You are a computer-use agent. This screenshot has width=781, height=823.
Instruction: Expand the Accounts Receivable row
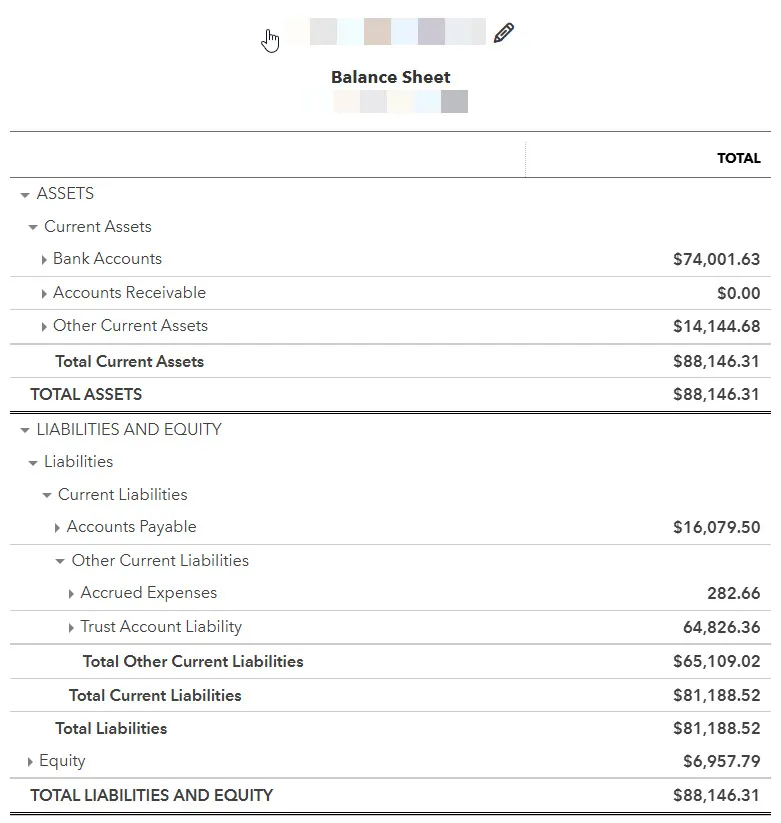[x=44, y=294]
